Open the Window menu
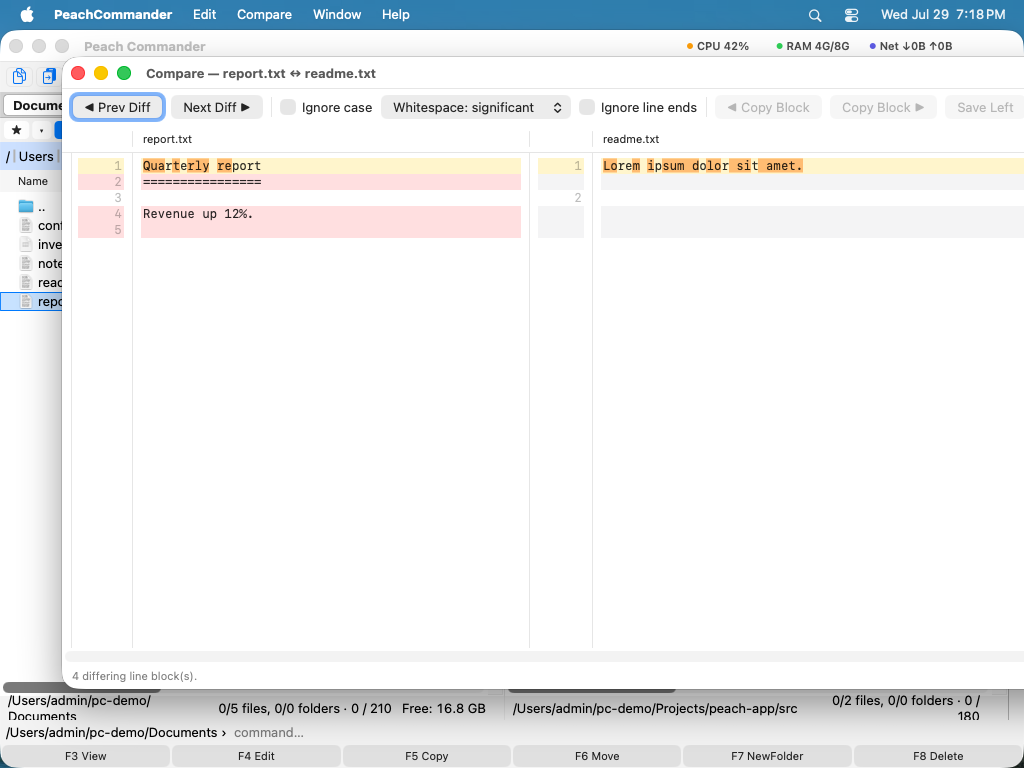The height and width of the screenshot is (768, 1024). (x=337, y=14)
